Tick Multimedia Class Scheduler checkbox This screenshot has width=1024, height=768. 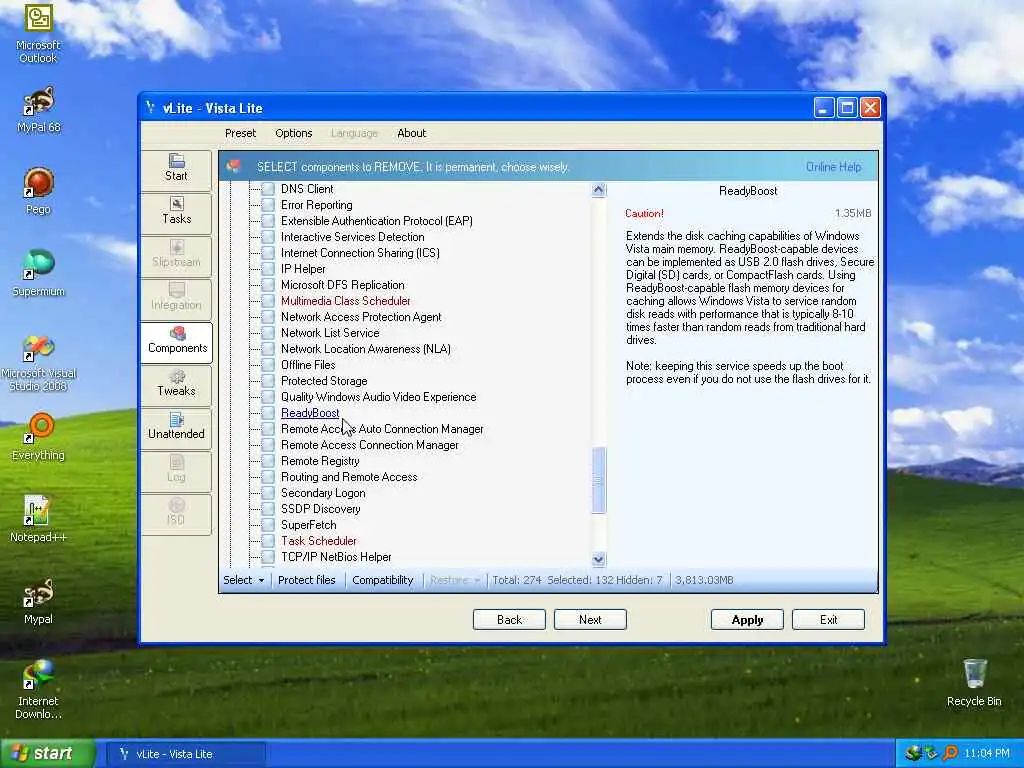coord(268,301)
